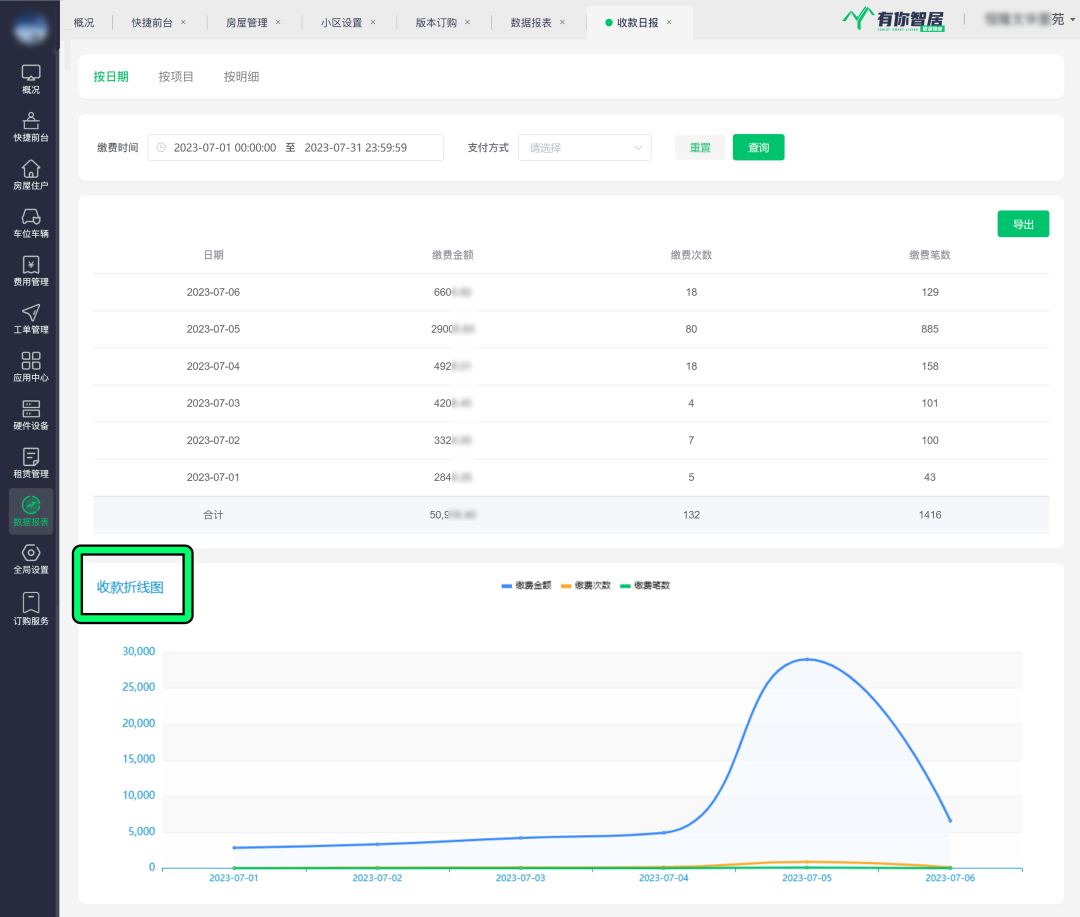
Task: Switch to the 按项目 tab
Action: point(176,77)
